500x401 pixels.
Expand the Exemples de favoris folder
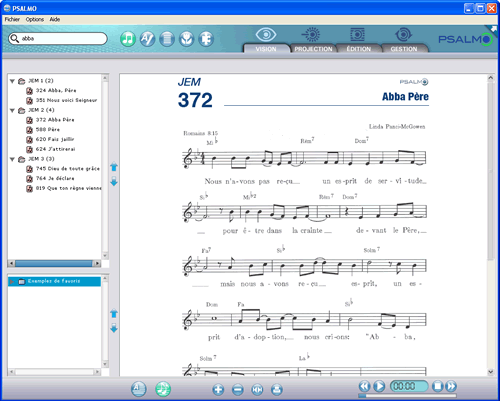pyautogui.click(x=12, y=282)
